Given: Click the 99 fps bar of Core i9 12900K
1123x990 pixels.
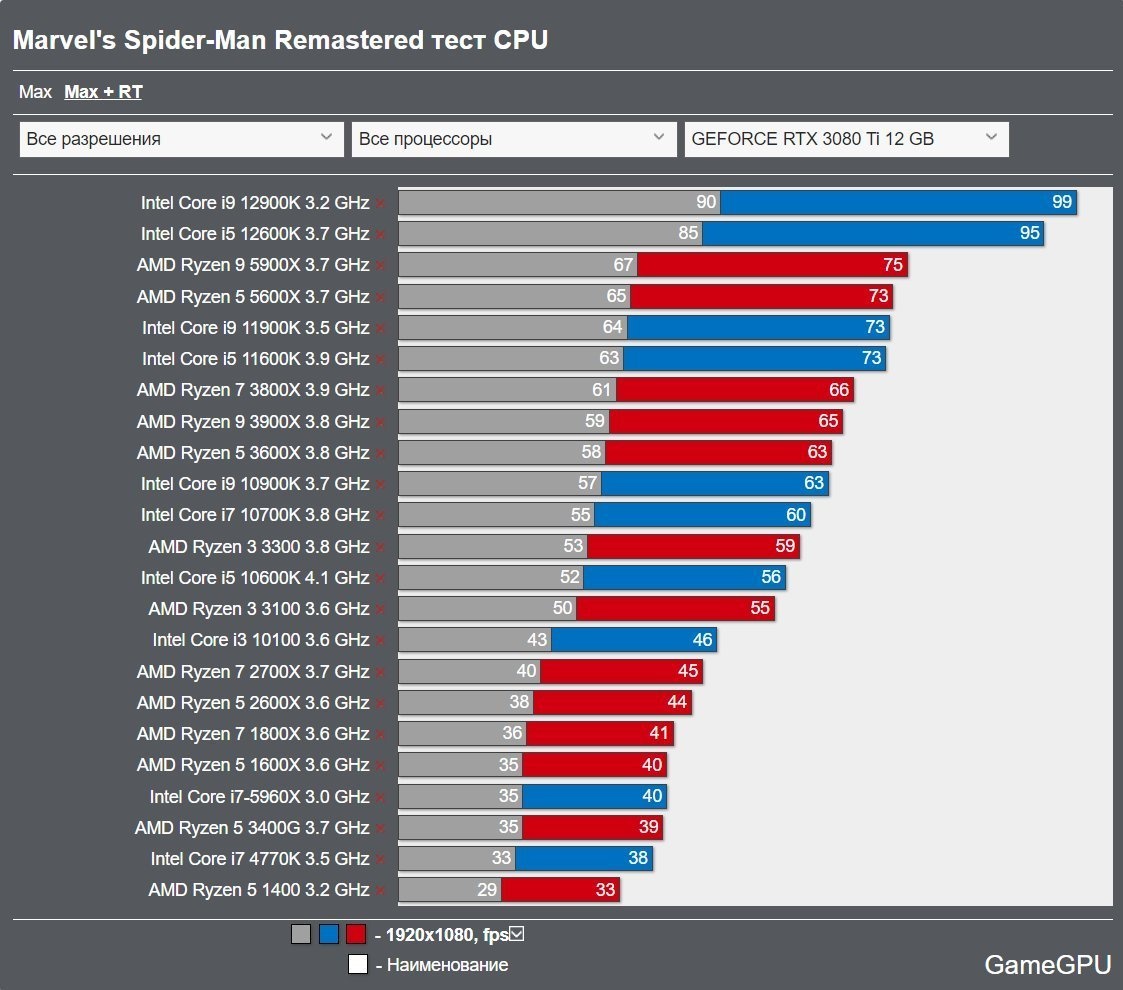Looking at the screenshot, I should [900, 202].
